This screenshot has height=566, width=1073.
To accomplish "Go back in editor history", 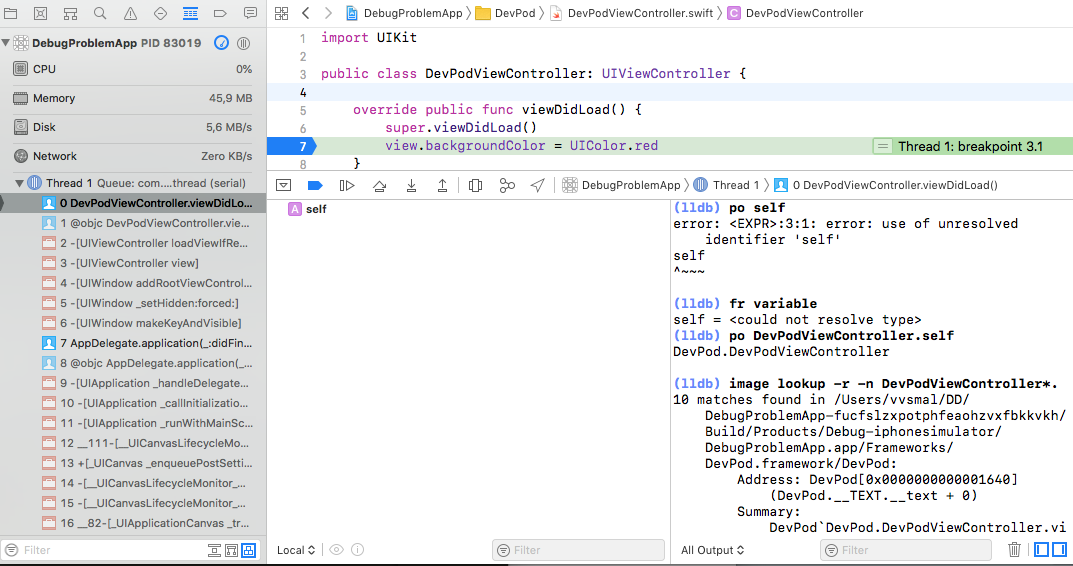I will [306, 13].
